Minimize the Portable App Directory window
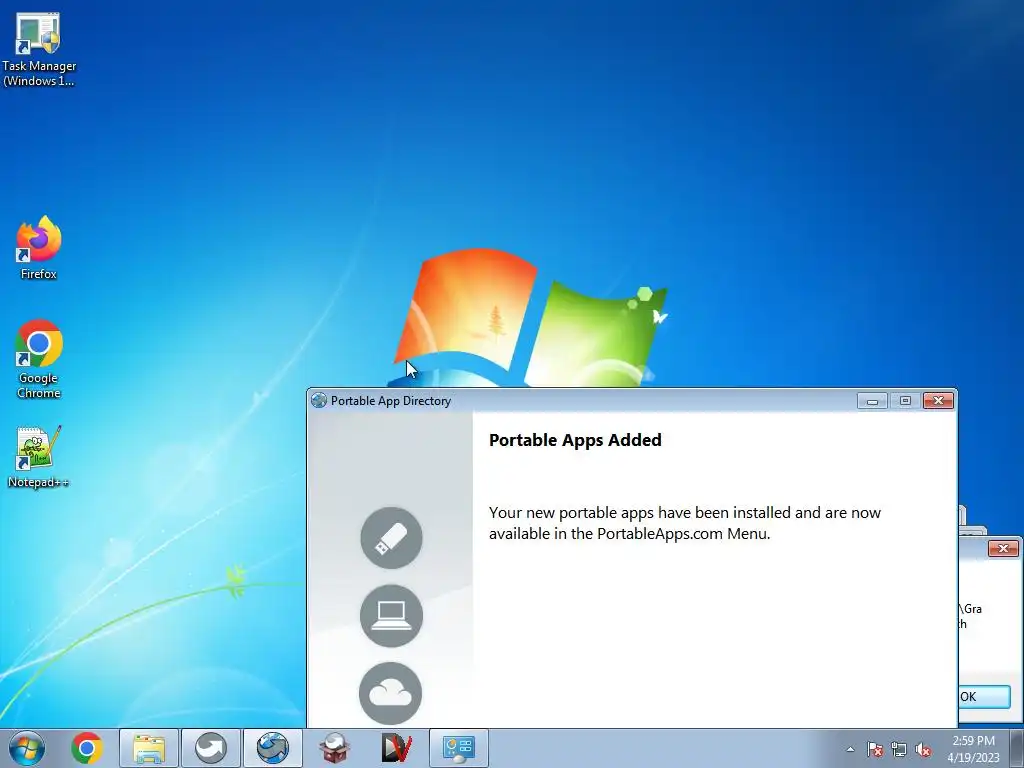Image resolution: width=1024 pixels, height=768 pixels. [x=872, y=401]
